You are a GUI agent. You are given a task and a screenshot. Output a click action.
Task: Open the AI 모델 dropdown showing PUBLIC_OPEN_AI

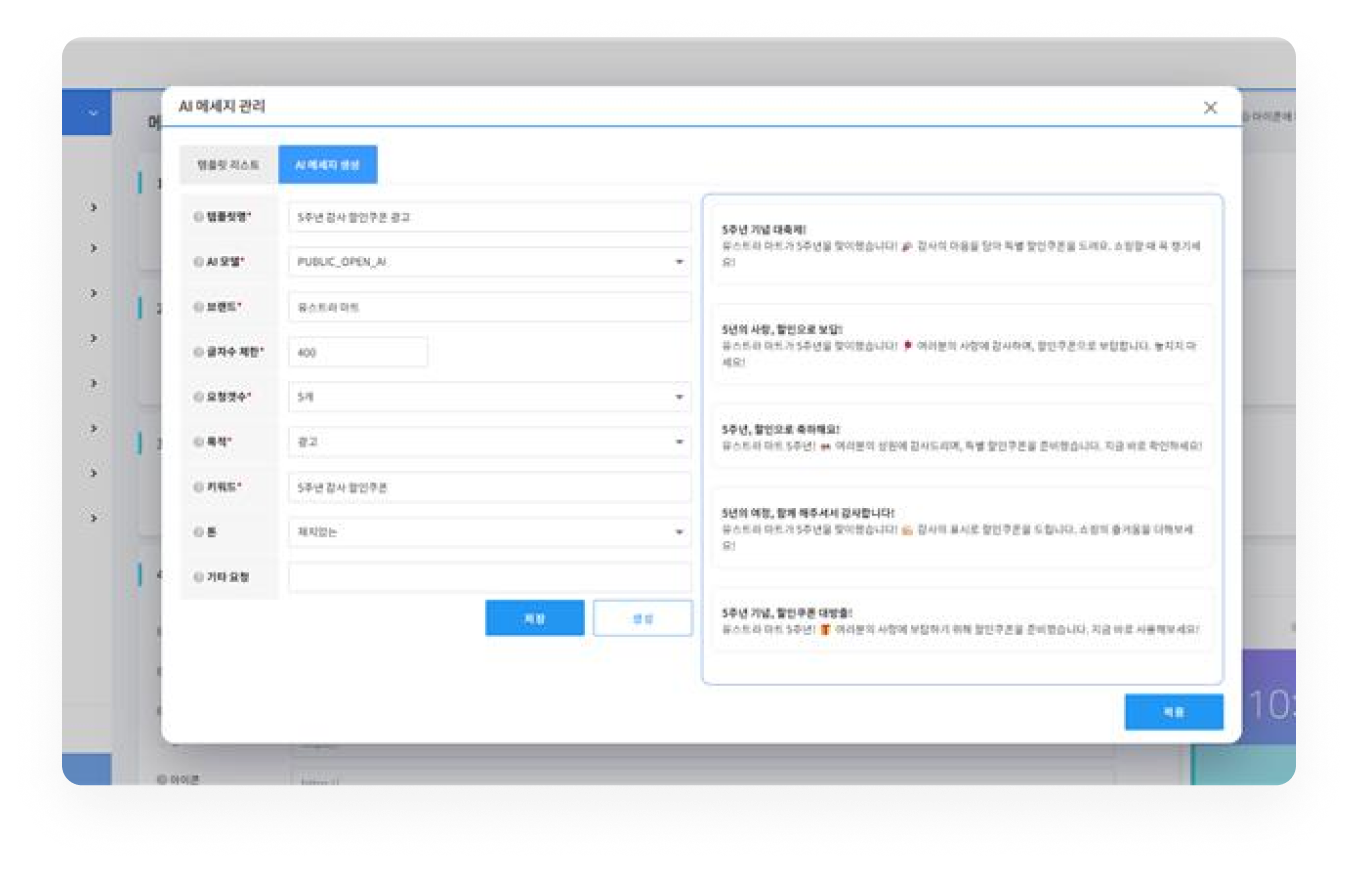pyautogui.click(x=489, y=262)
